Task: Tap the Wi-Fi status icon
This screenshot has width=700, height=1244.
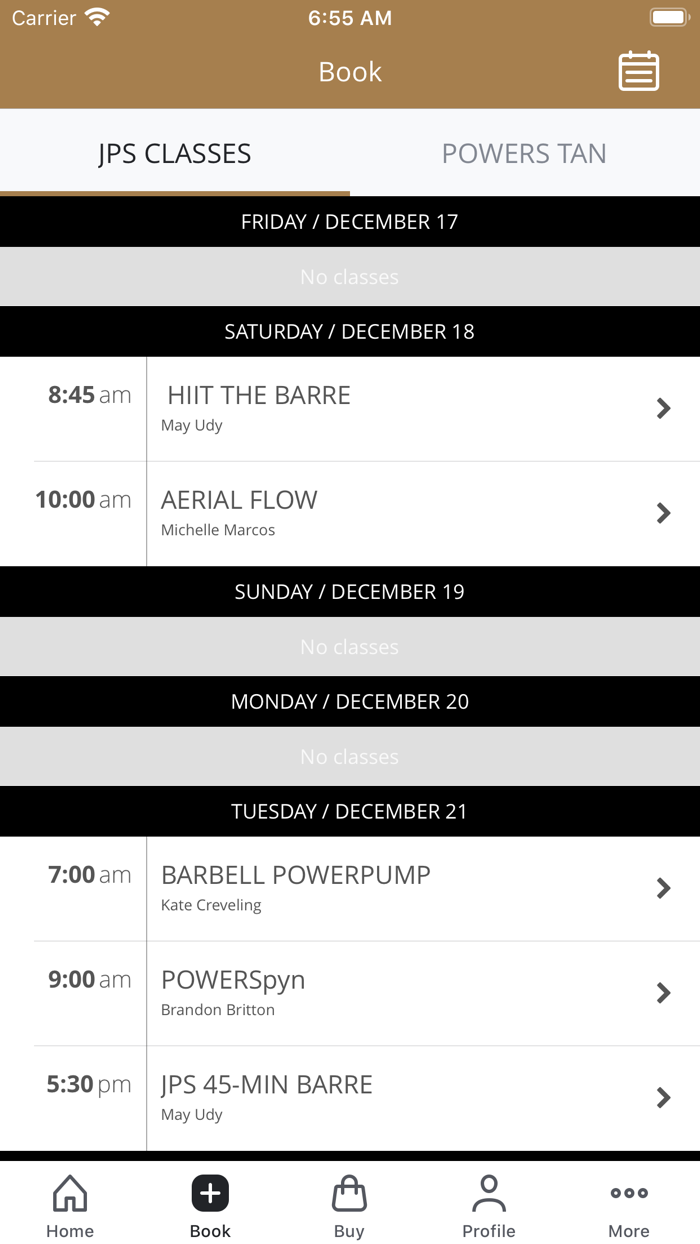Action: click(x=97, y=18)
